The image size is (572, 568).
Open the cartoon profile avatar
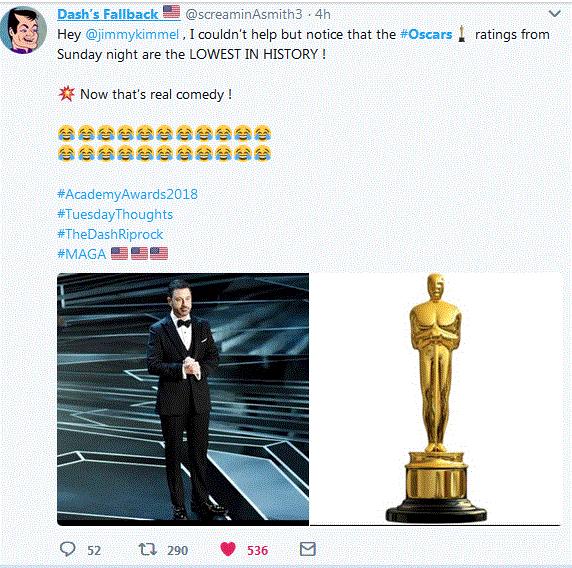coord(23,30)
